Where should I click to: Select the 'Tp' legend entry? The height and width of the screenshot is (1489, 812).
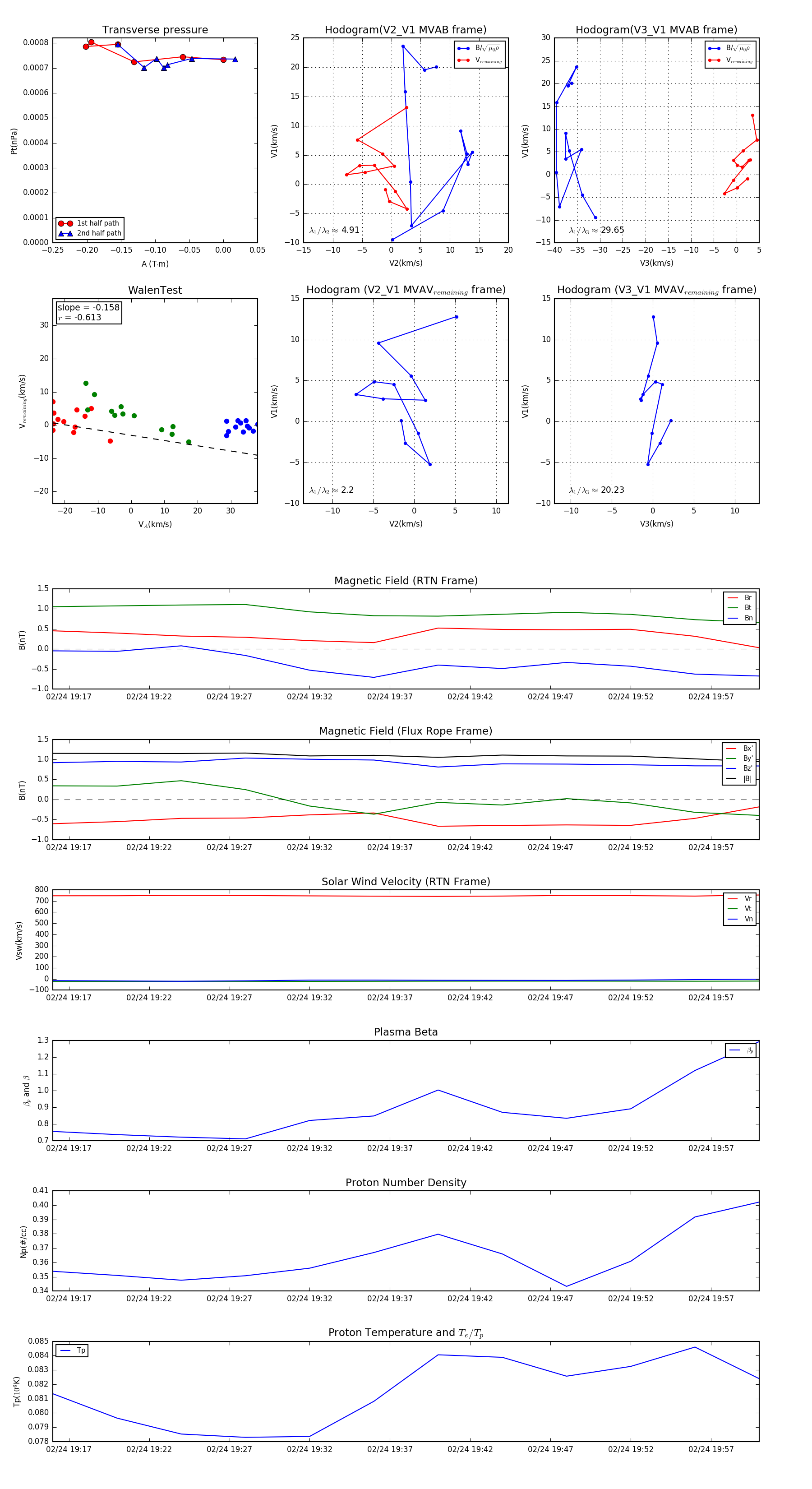click(73, 1351)
